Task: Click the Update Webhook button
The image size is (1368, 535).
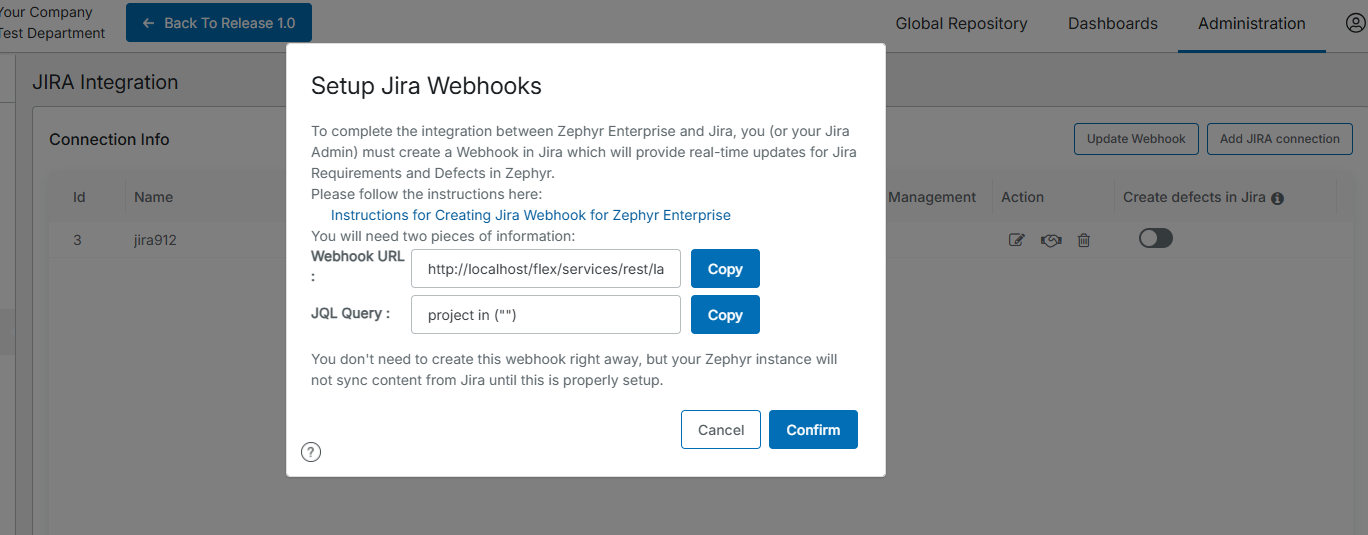Action: point(1136,139)
